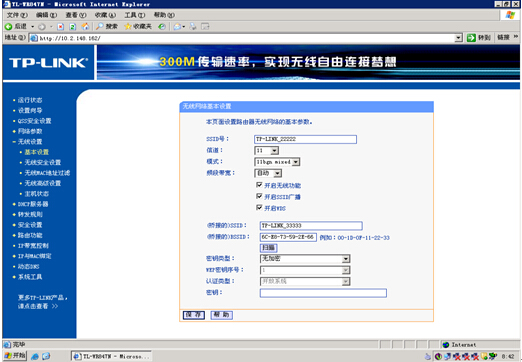Open the 文件(F) menu

pos(17,15)
